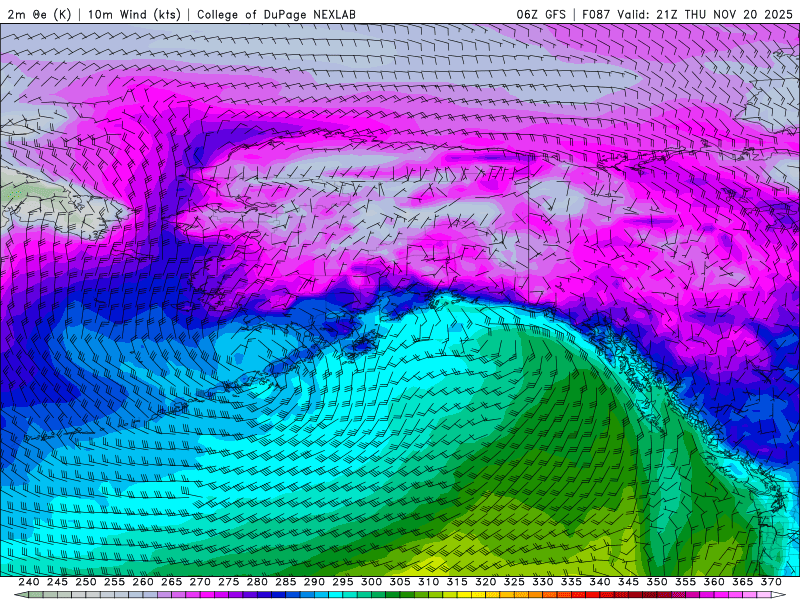Select the 310 value on the color scale
Image resolution: width=800 pixels, height=600 pixels.
point(429,582)
